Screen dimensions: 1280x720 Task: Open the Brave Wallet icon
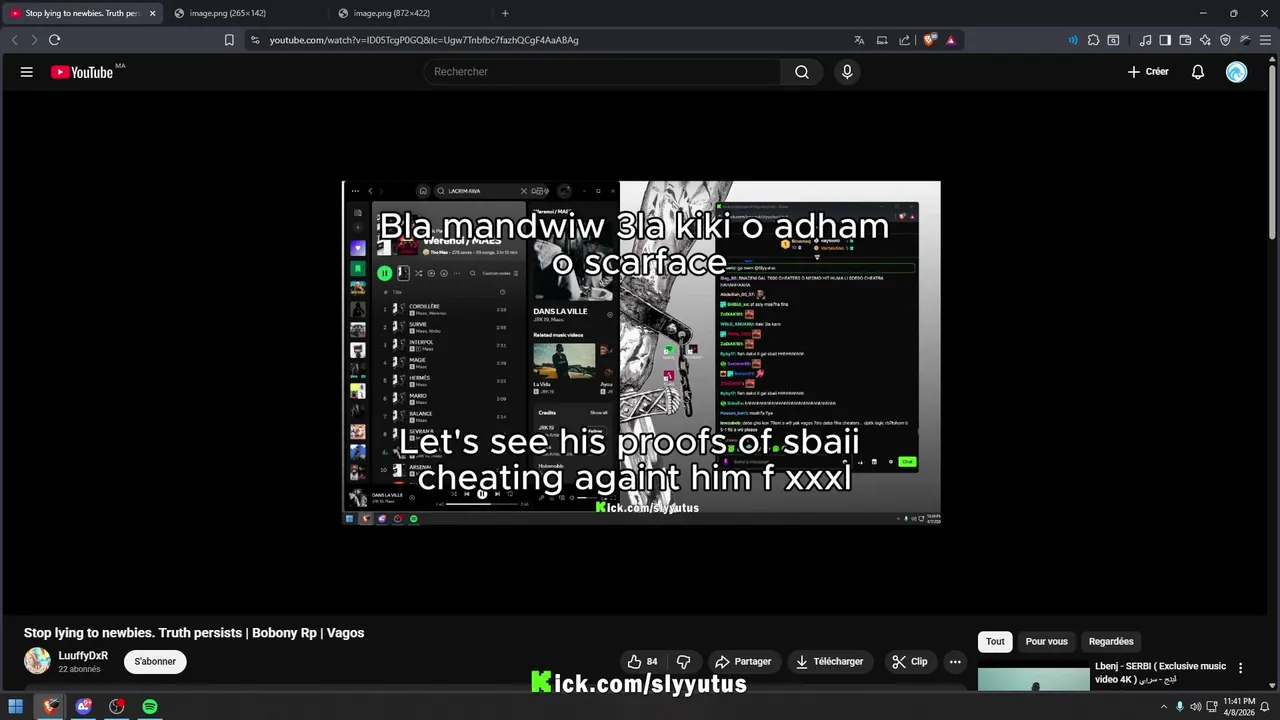(x=1185, y=40)
